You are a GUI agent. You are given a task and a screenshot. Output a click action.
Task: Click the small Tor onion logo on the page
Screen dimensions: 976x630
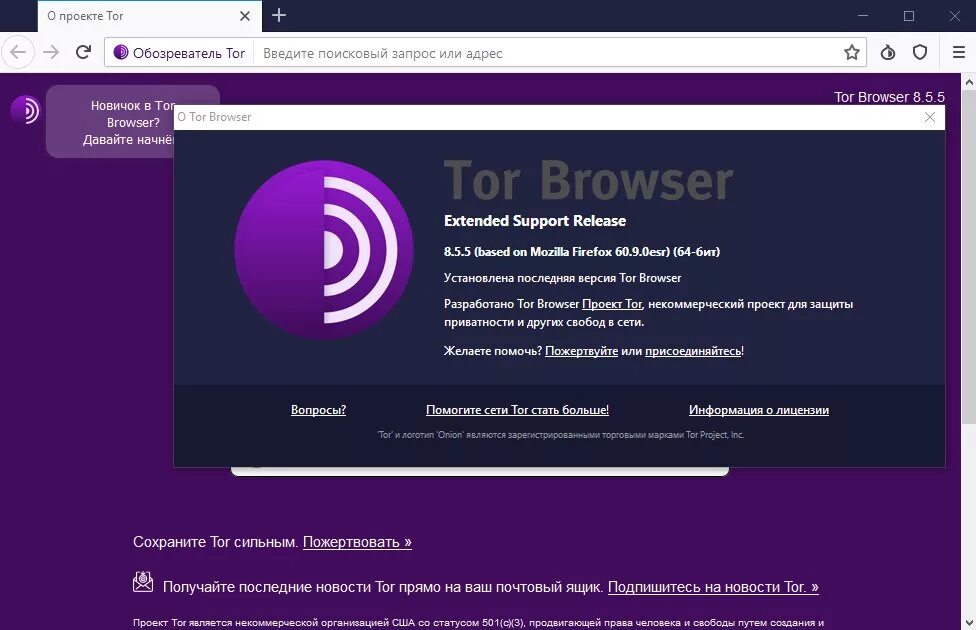[26, 110]
